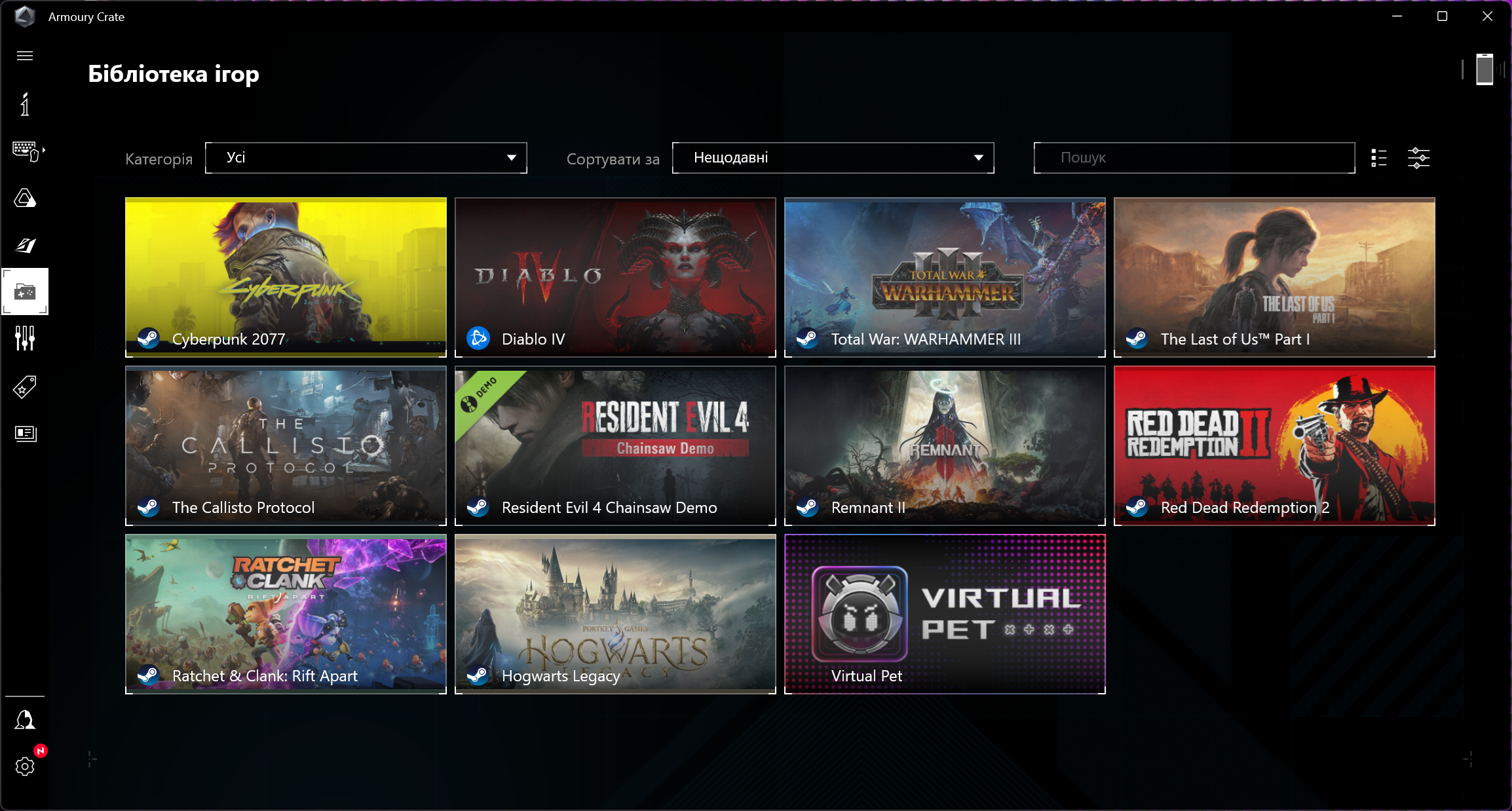The height and width of the screenshot is (811, 1512).
Task: Open the library filter settings icon
Action: click(1419, 158)
